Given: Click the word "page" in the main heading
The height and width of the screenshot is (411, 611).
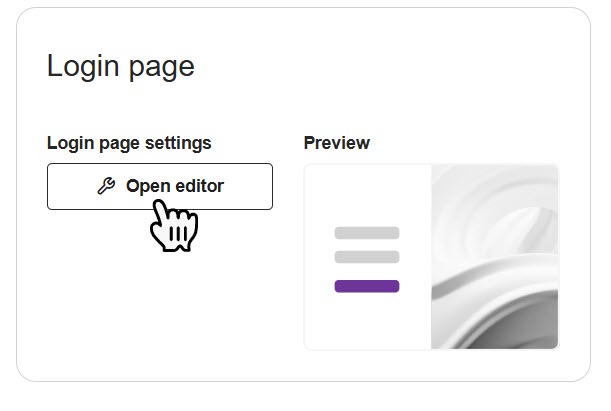Looking at the screenshot, I should click(x=161, y=67).
